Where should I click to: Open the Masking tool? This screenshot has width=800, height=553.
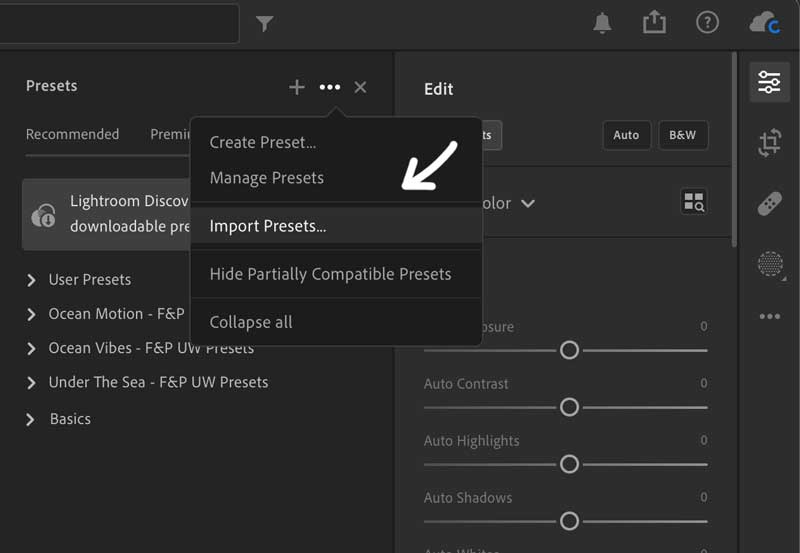tap(769, 264)
